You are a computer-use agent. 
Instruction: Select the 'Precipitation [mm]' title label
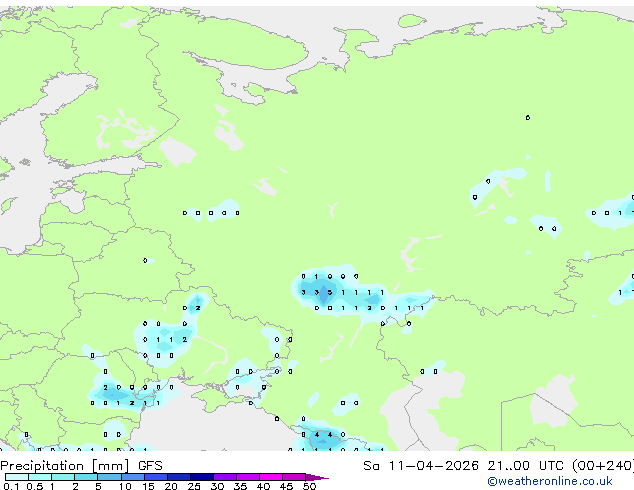[65, 466]
